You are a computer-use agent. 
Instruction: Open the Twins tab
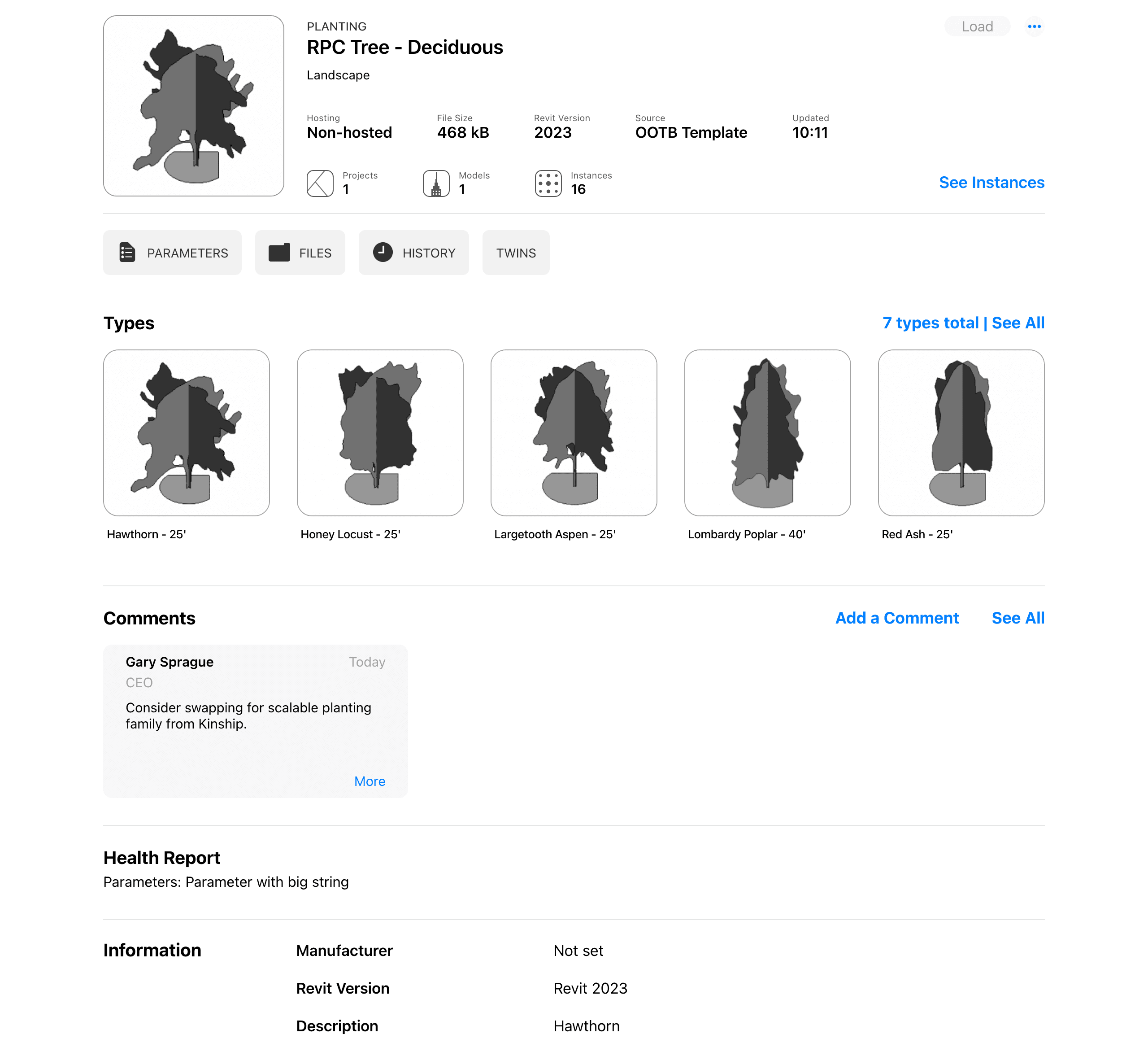[515, 253]
